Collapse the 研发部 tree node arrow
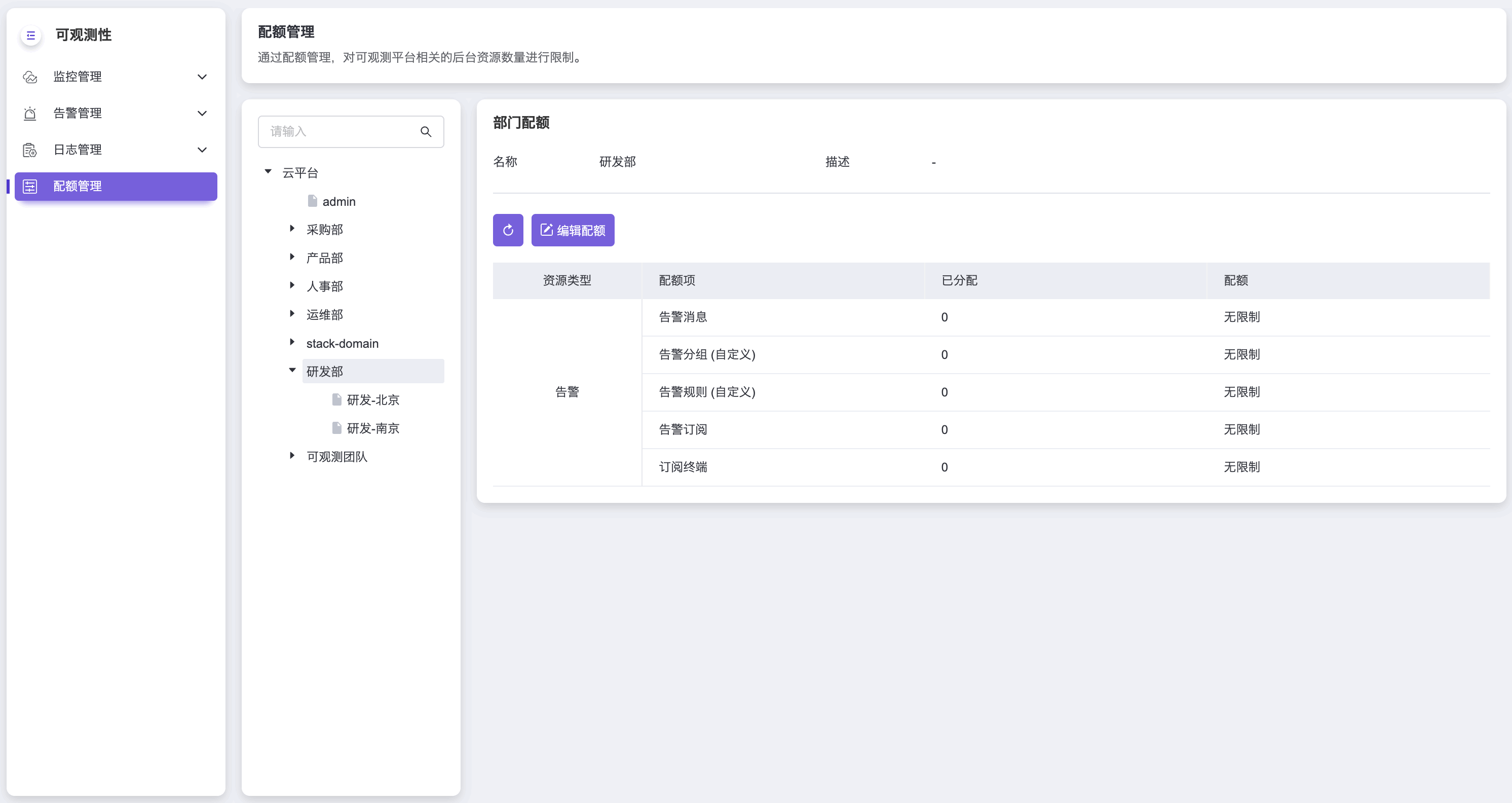The image size is (1512, 803). point(292,371)
